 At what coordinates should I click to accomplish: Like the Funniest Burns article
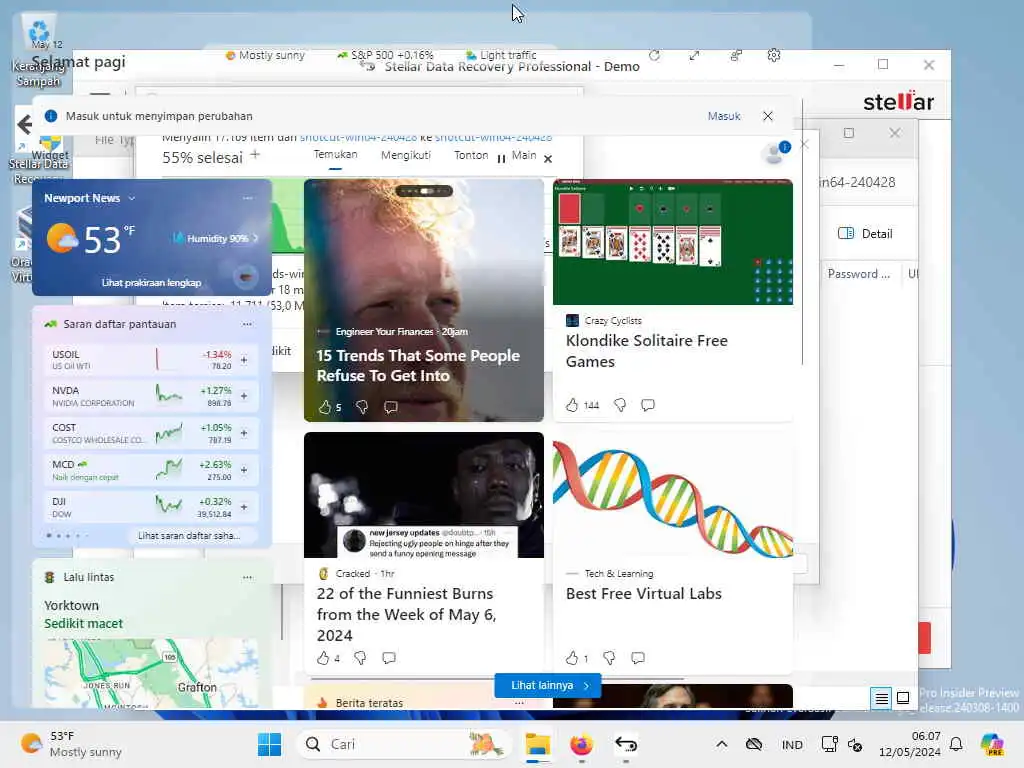coord(323,658)
